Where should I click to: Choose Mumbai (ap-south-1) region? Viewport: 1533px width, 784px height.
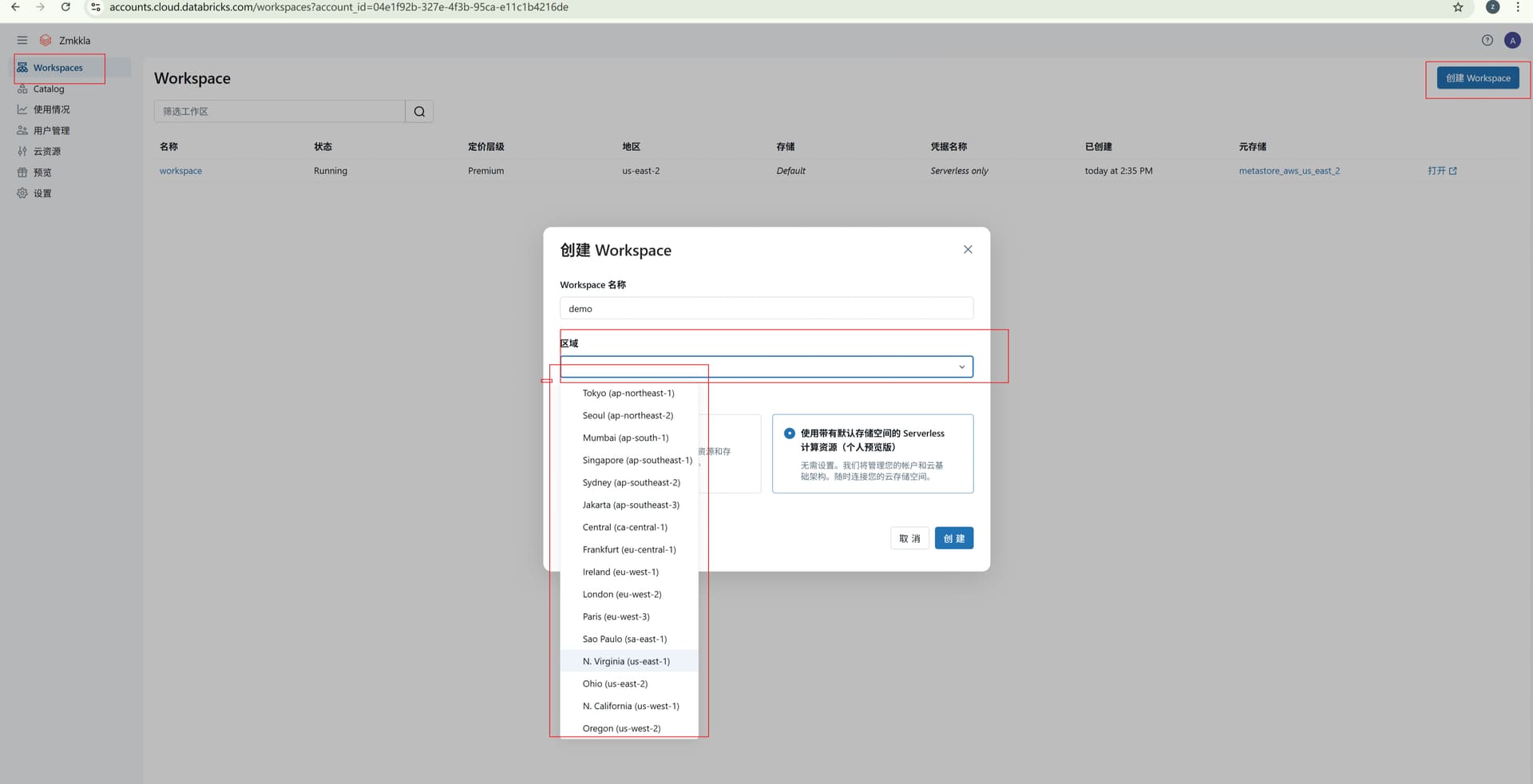[x=629, y=438]
